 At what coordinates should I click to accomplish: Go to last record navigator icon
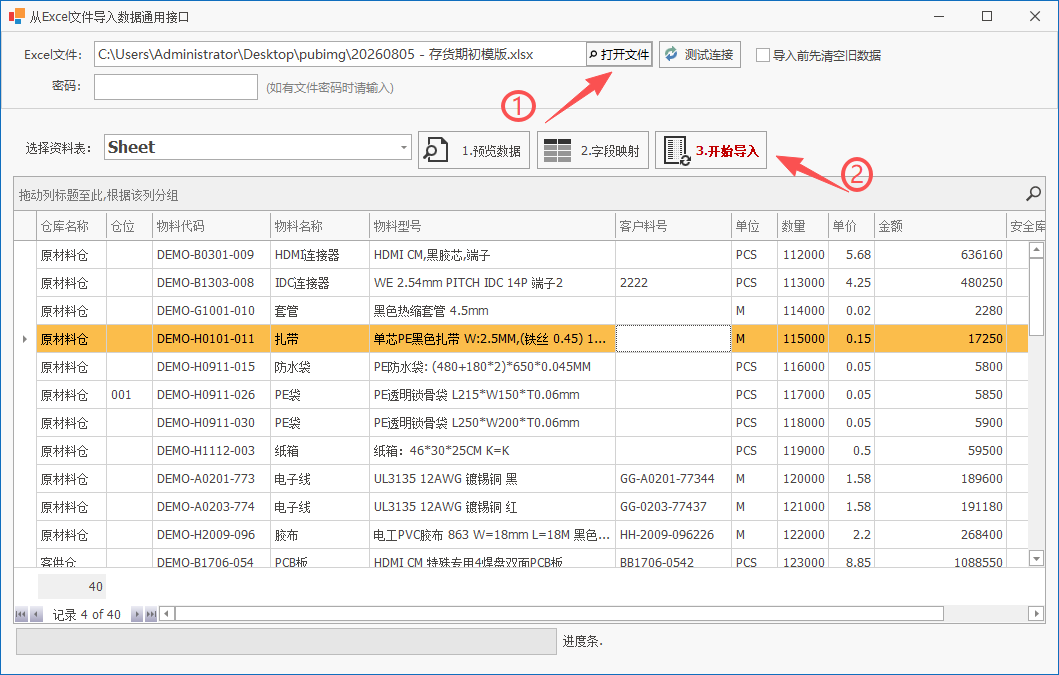tap(151, 614)
